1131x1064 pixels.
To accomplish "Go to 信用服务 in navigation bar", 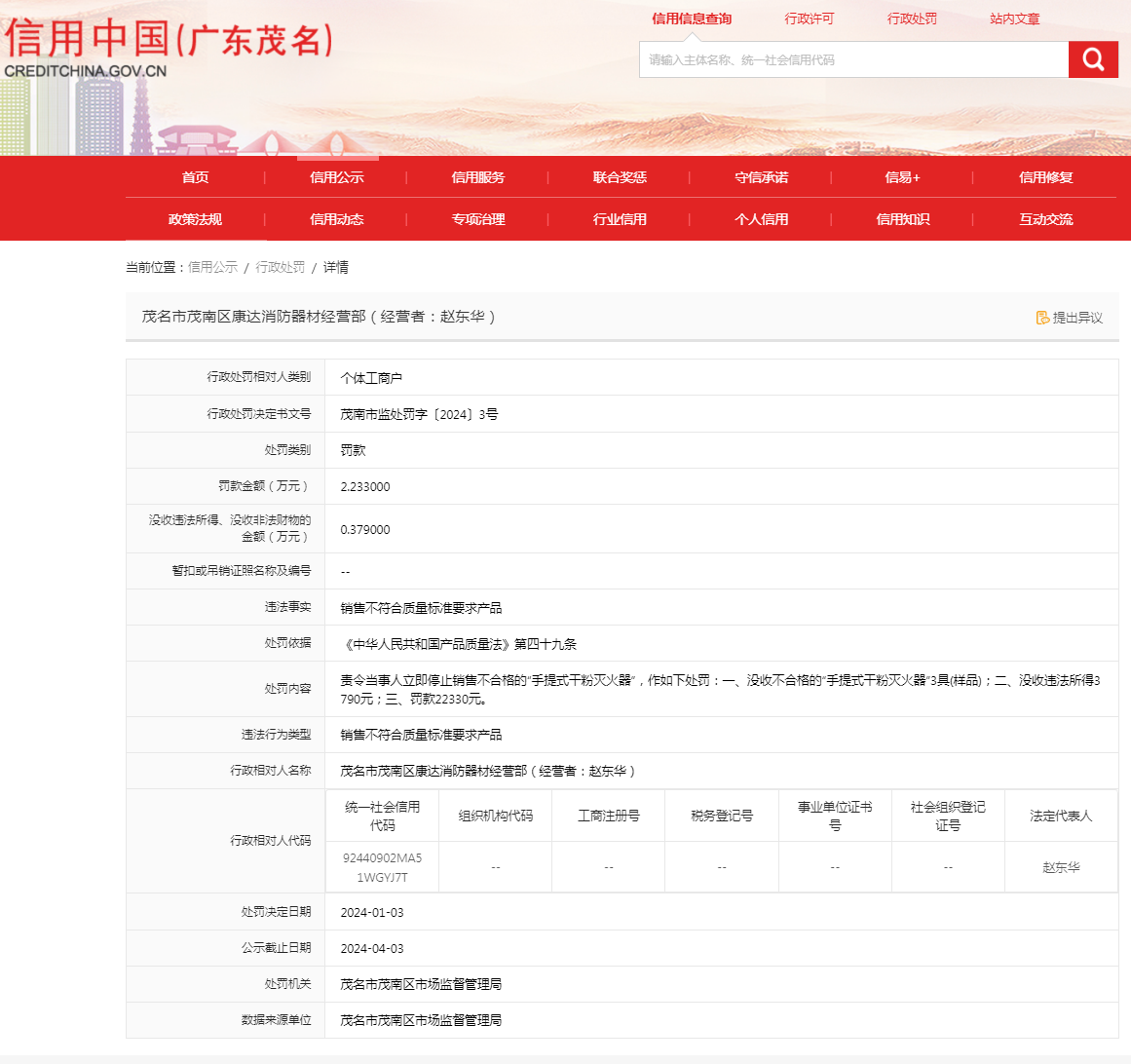I will 478,177.
